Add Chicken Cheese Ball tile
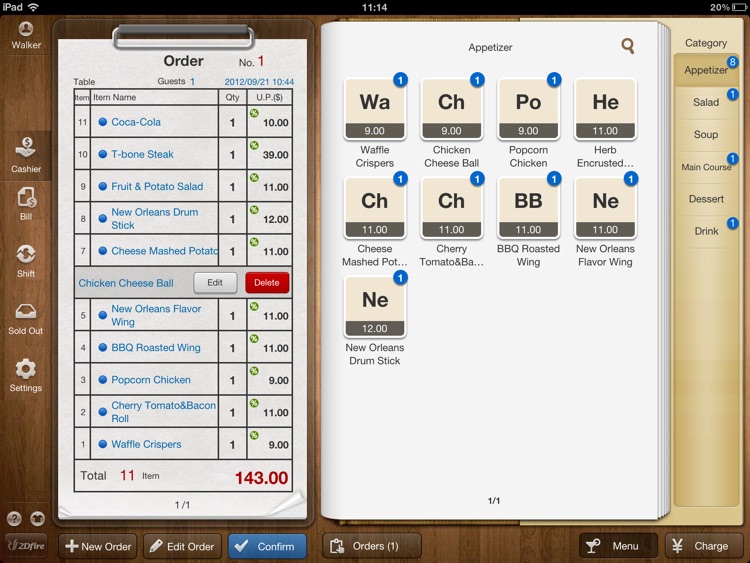Image resolution: width=750 pixels, height=563 pixels. (x=452, y=109)
